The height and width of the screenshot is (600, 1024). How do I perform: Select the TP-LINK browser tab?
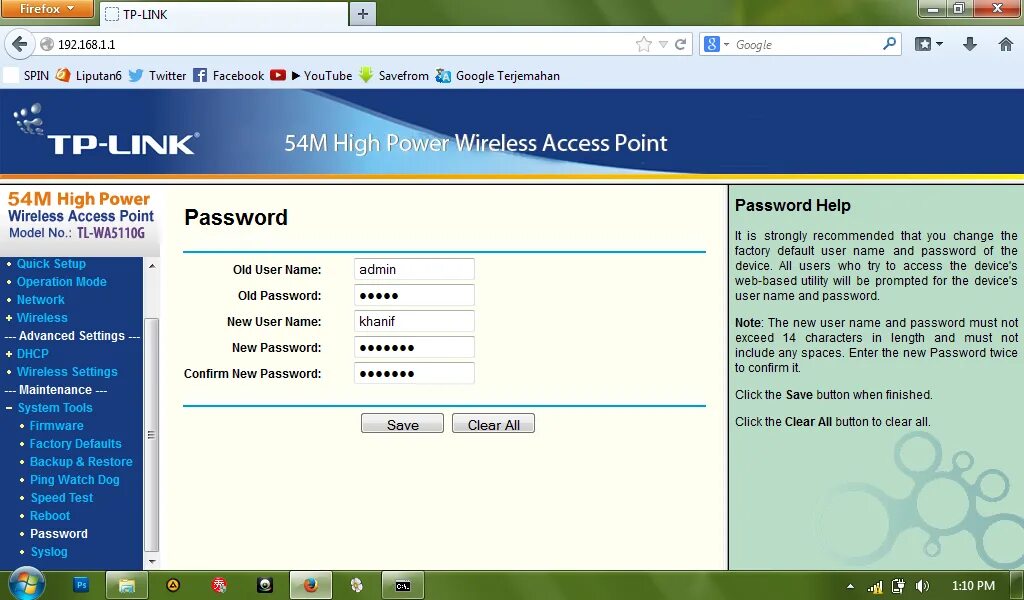[x=223, y=14]
